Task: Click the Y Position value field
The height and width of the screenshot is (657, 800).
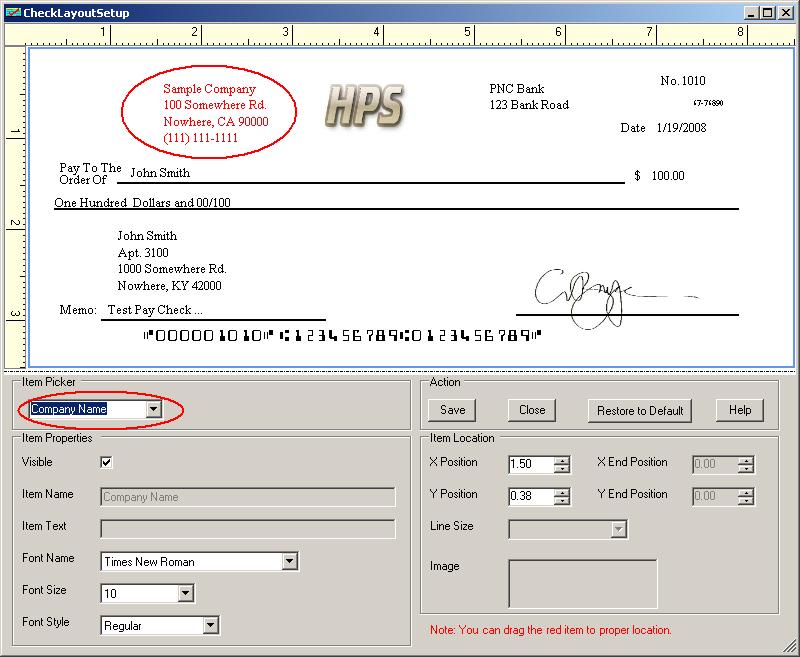Action: click(530, 496)
